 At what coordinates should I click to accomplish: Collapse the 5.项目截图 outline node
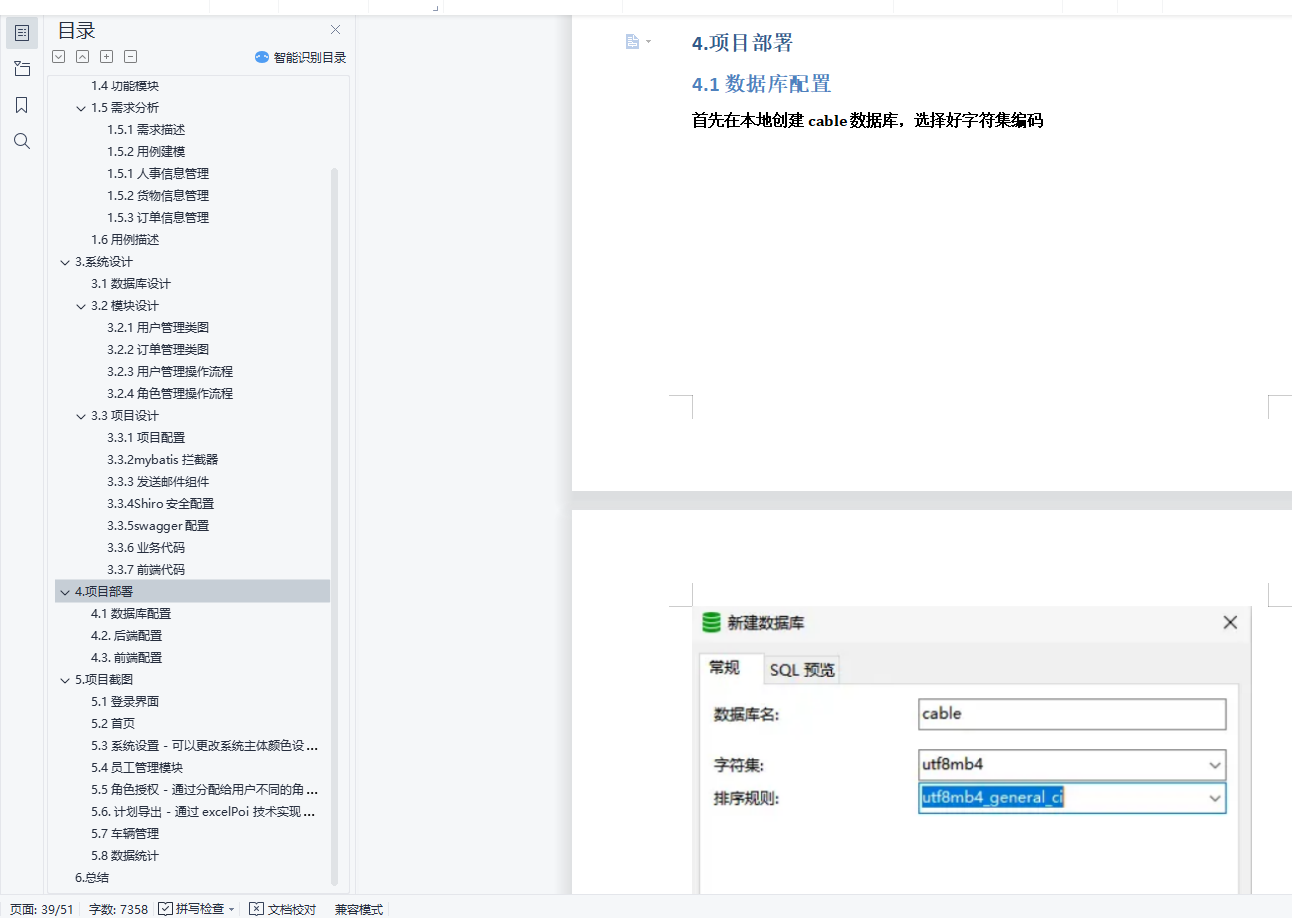pyautogui.click(x=65, y=680)
